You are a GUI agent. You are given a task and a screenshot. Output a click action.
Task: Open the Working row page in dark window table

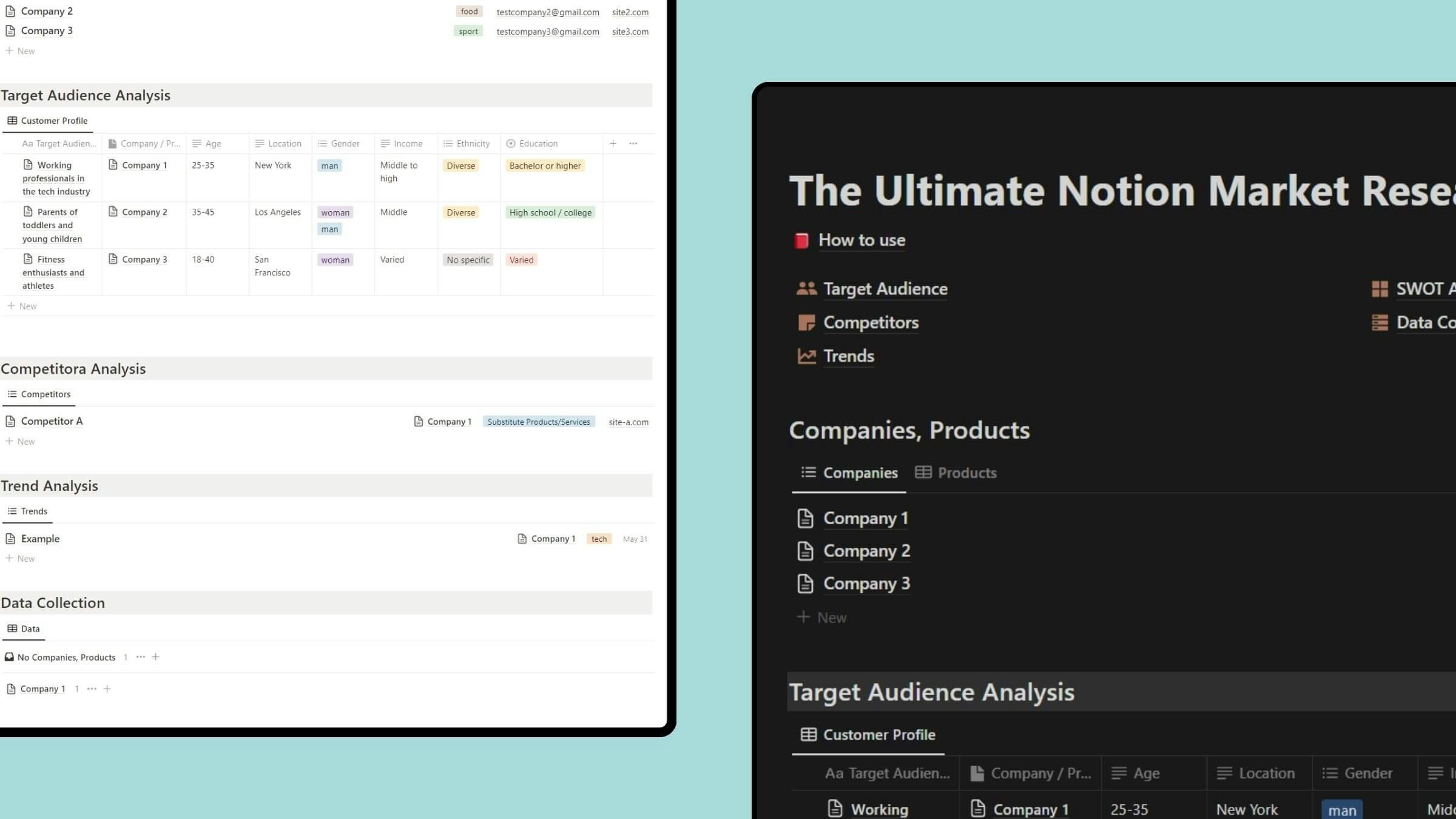(x=879, y=809)
